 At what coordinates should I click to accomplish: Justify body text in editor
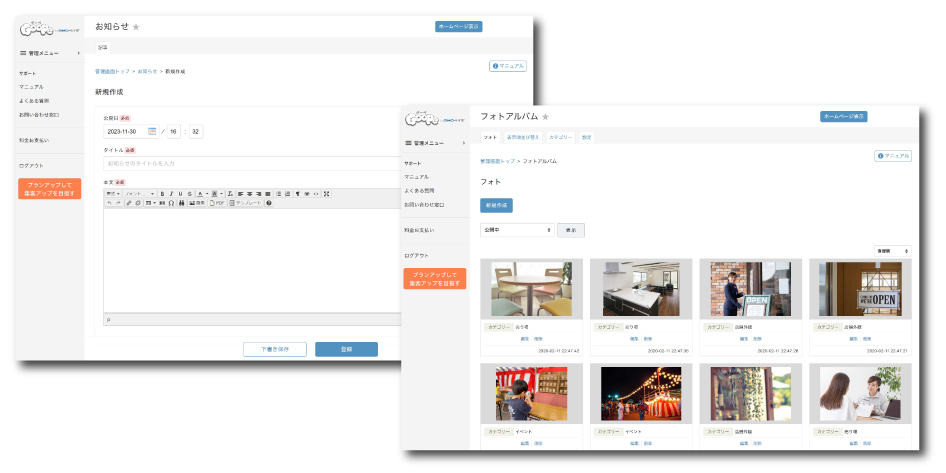pos(267,194)
